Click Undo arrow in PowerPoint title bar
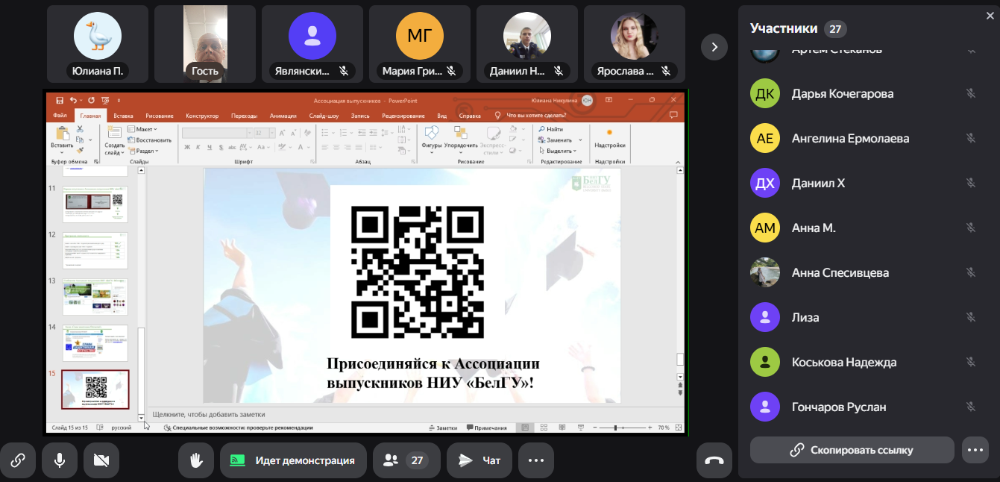Viewport: 1000px width, 482px height. (73, 100)
